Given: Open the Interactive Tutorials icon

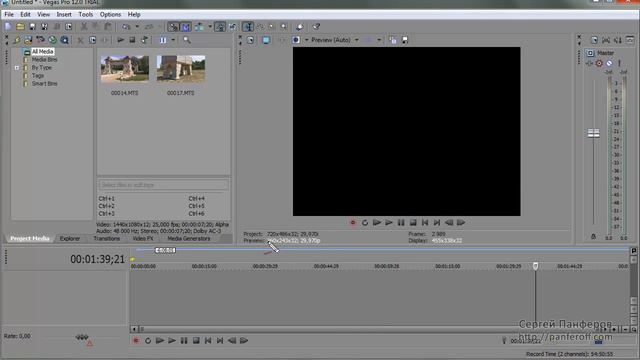Looking at the screenshot, I should click(300, 27).
